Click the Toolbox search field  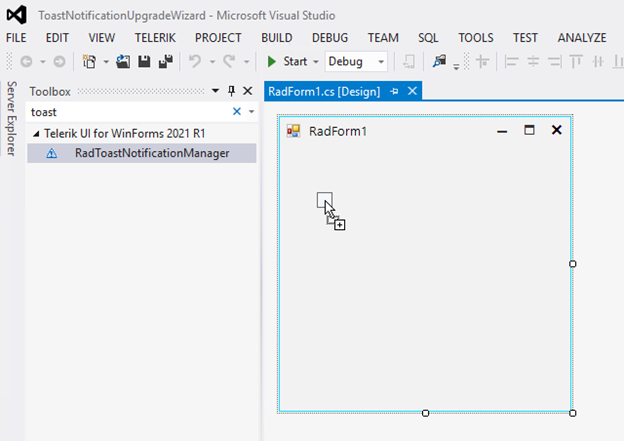coord(129,112)
